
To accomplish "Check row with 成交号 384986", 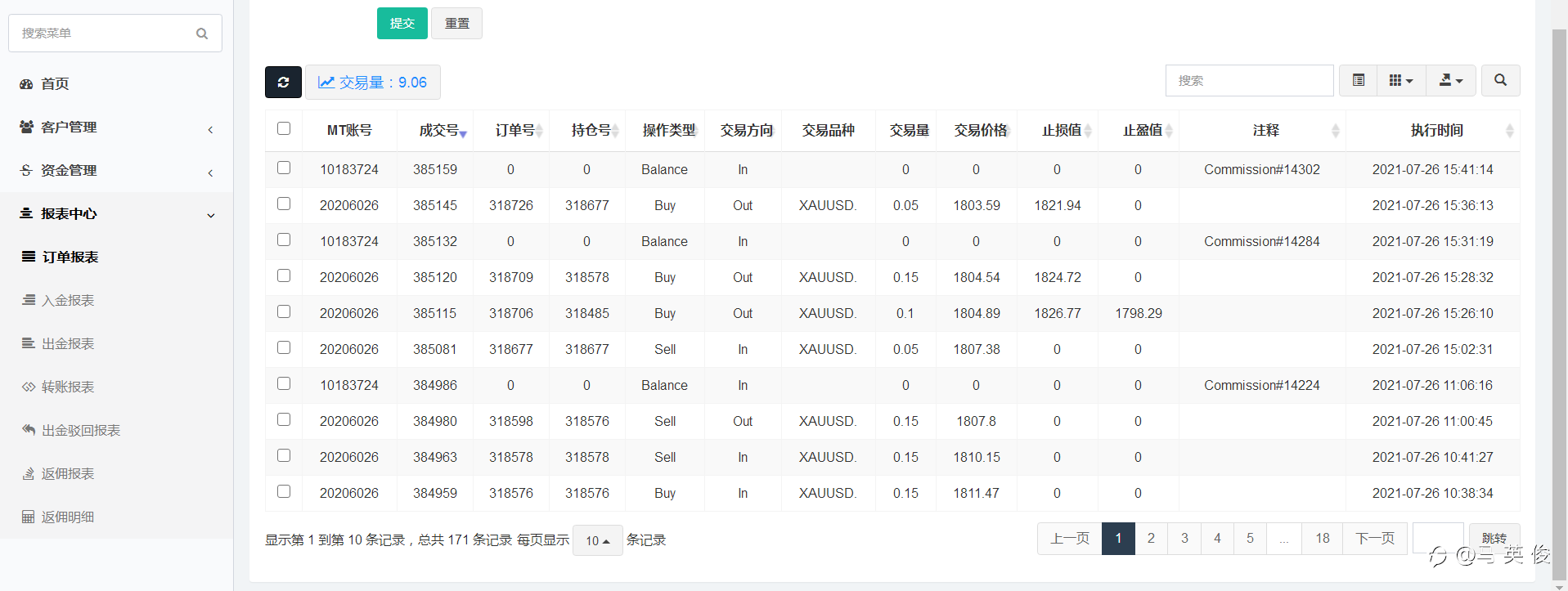I will (x=284, y=383).
